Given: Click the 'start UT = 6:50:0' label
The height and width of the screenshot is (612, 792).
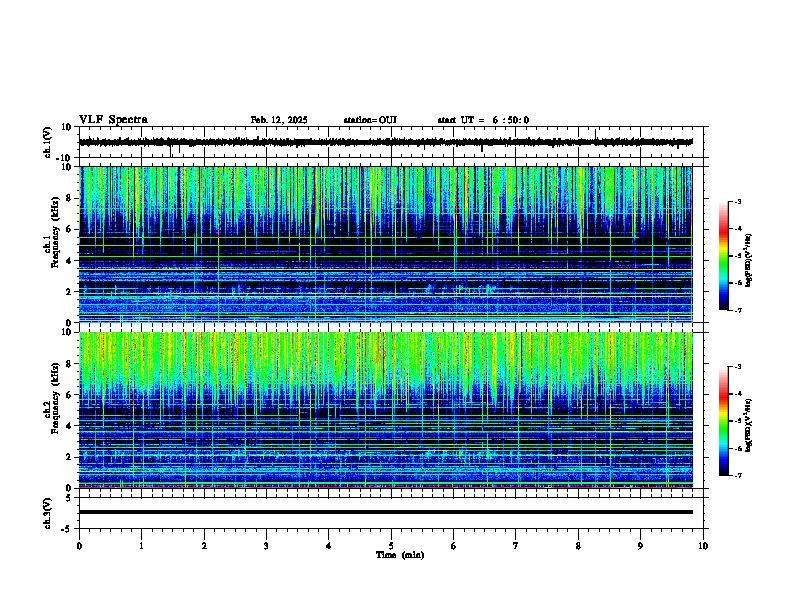Looking at the screenshot, I should pyautogui.click(x=483, y=120).
